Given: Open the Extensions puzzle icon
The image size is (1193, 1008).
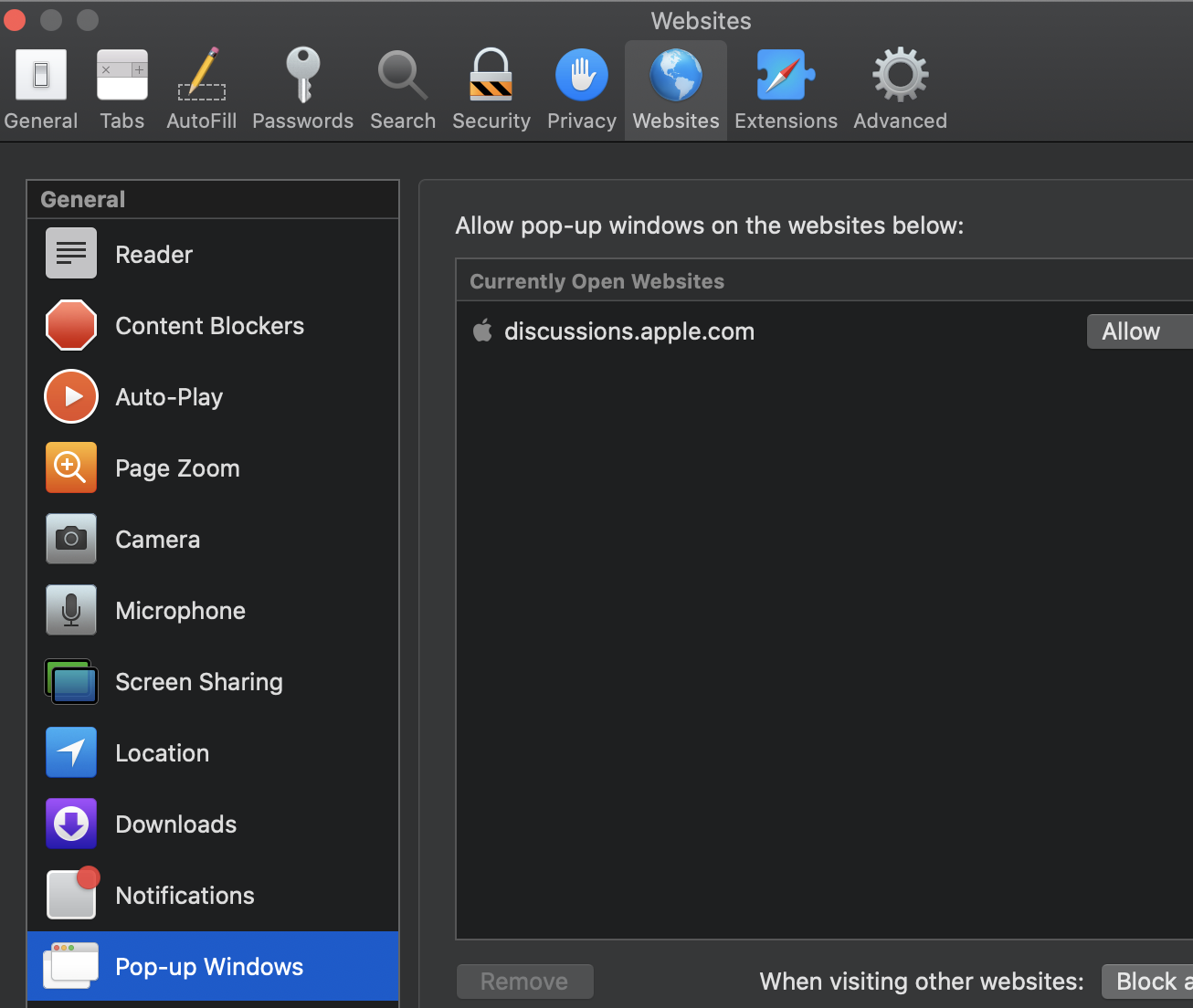Looking at the screenshot, I should 786,75.
